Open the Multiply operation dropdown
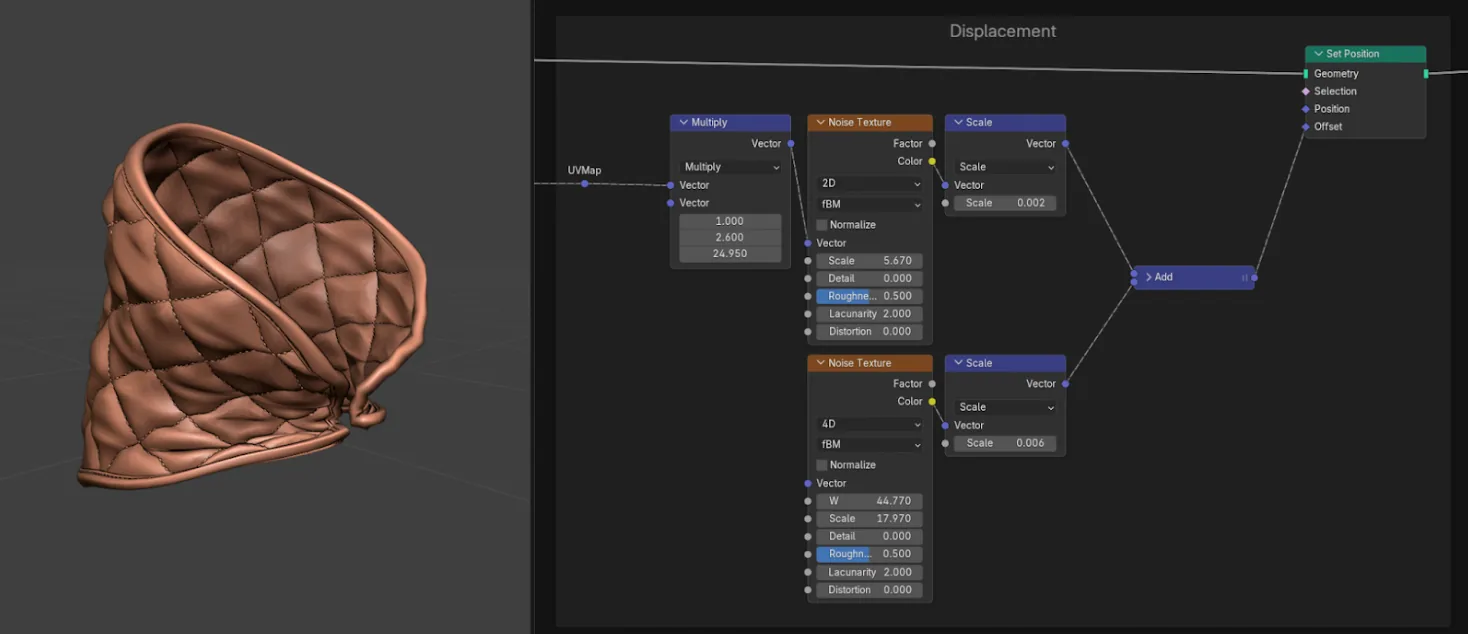The height and width of the screenshot is (634, 1468). click(731, 167)
